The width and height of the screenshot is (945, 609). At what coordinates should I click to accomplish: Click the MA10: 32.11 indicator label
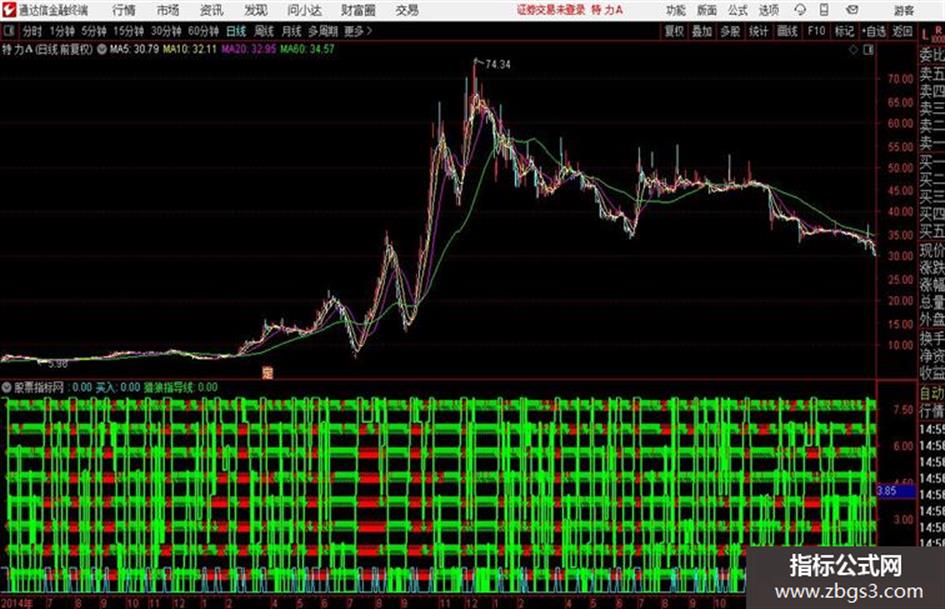point(190,49)
